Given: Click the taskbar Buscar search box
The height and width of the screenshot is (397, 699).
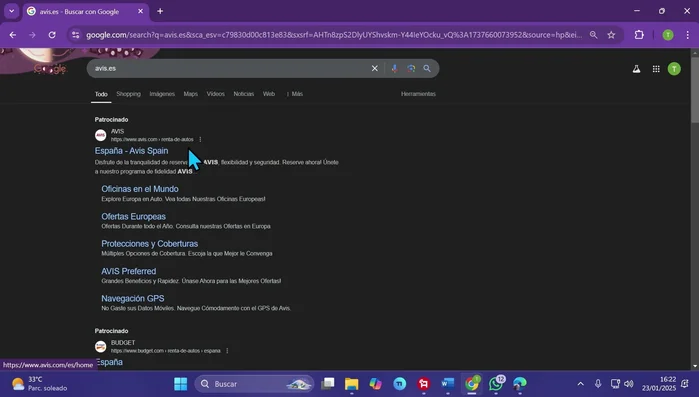Looking at the screenshot, I should click(254, 384).
